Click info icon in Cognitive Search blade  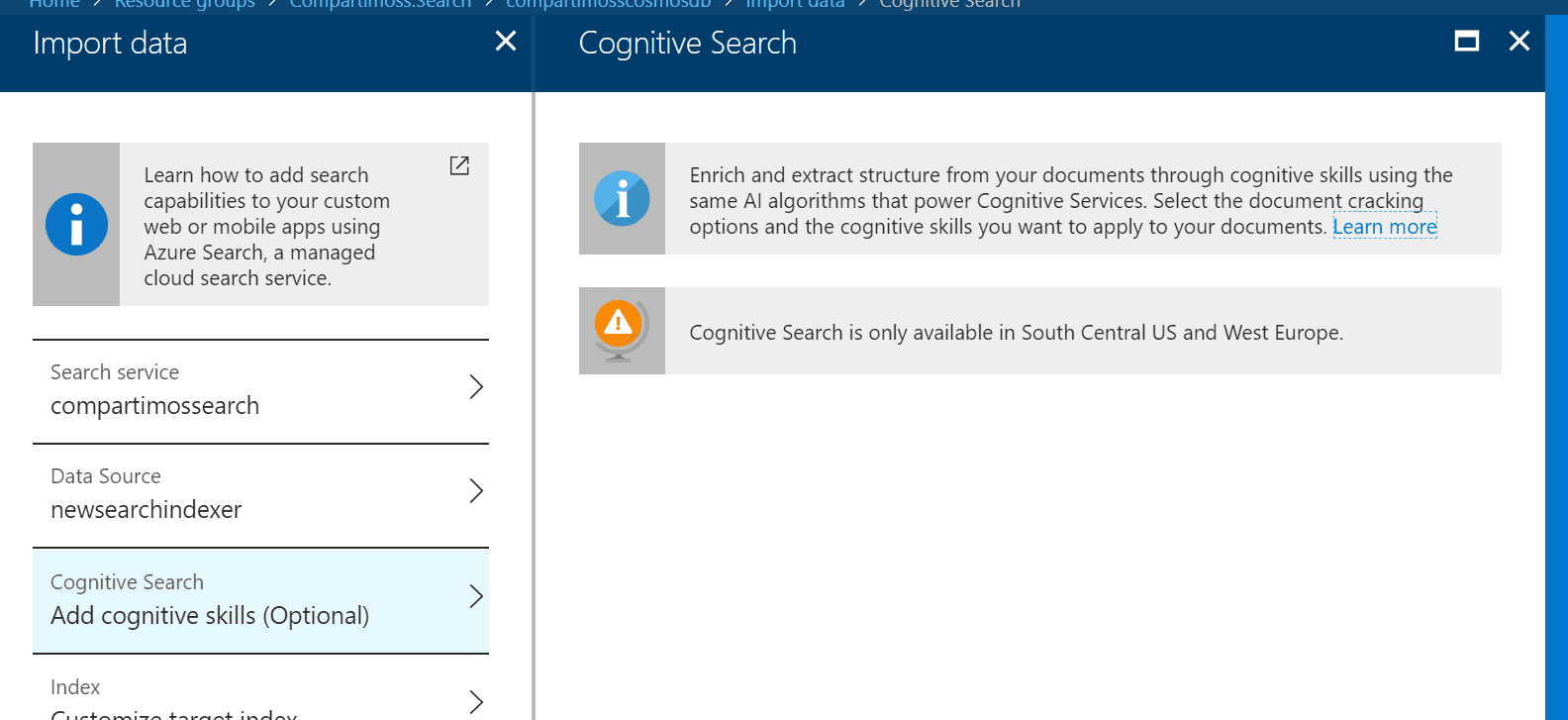(x=622, y=198)
